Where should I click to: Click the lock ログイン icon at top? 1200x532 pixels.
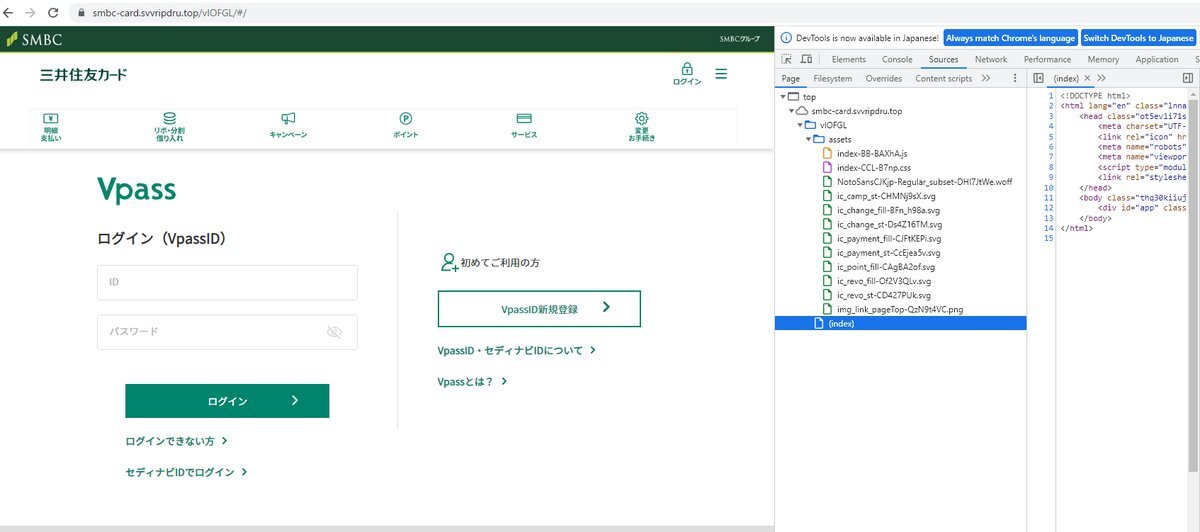coord(687,74)
